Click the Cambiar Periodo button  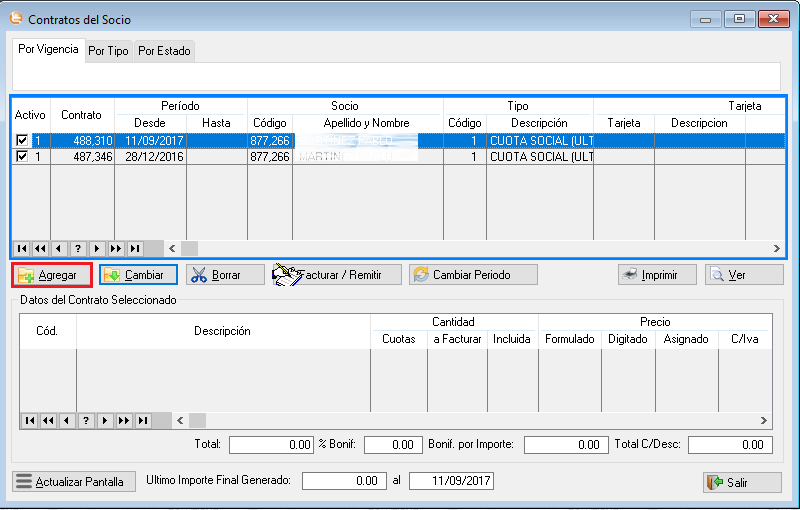coord(472,275)
